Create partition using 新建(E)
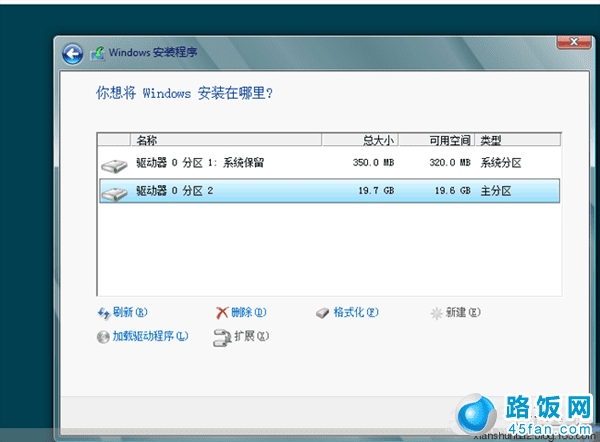This screenshot has width=600, height=442. [x=463, y=312]
